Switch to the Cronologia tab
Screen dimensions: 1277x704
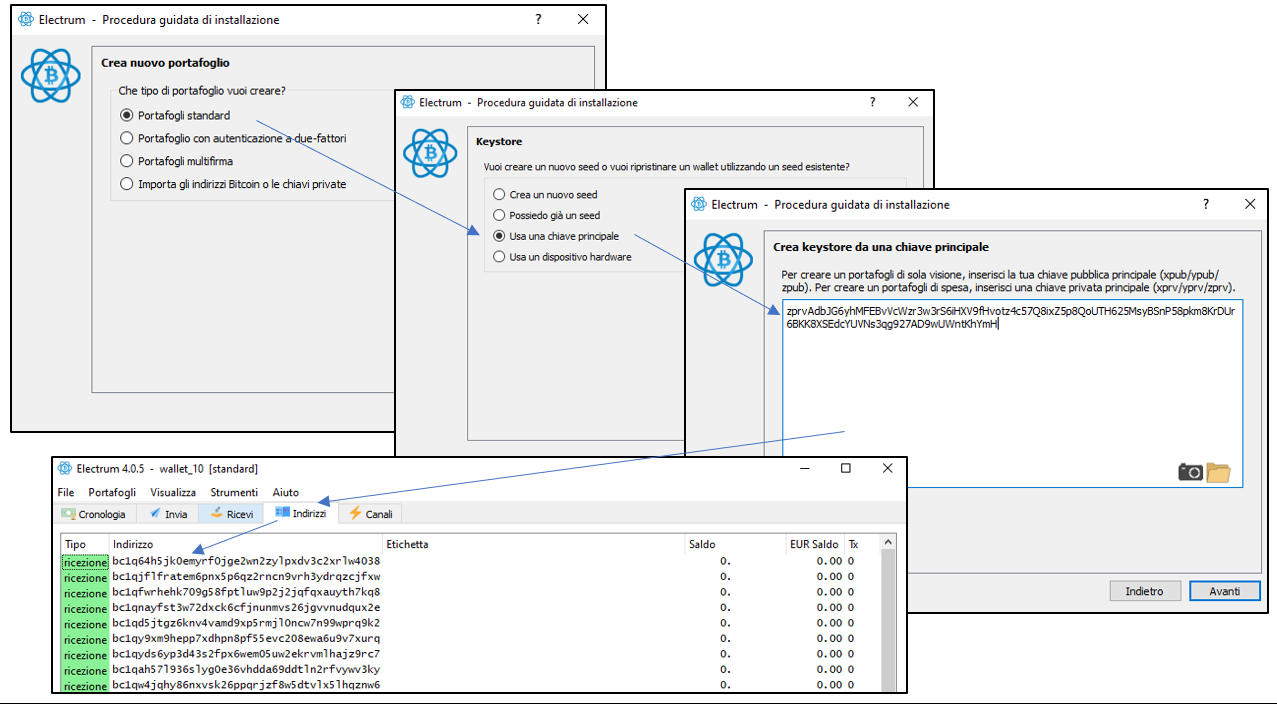coord(94,514)
